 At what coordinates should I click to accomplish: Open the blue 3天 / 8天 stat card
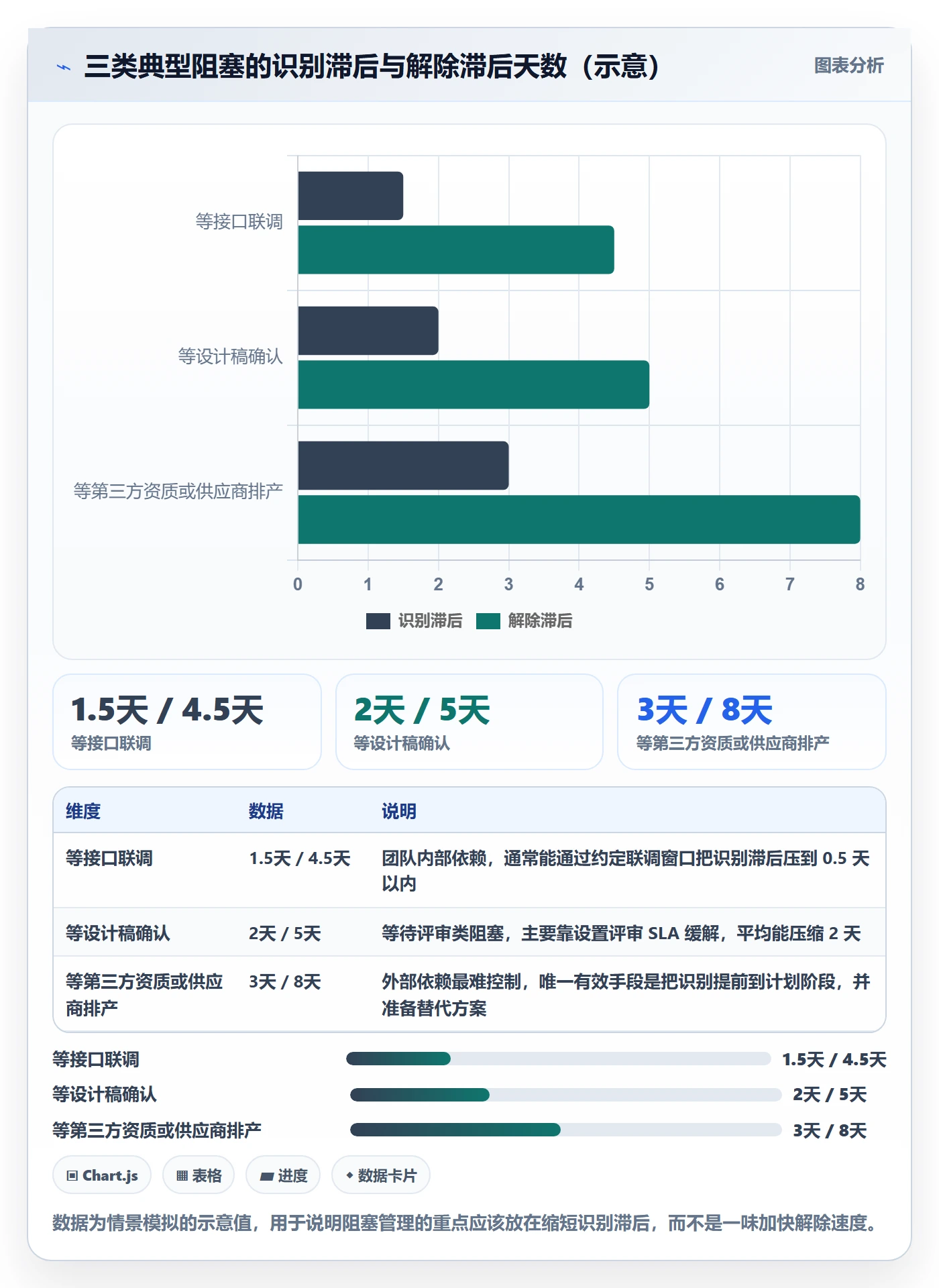(752, 722)
